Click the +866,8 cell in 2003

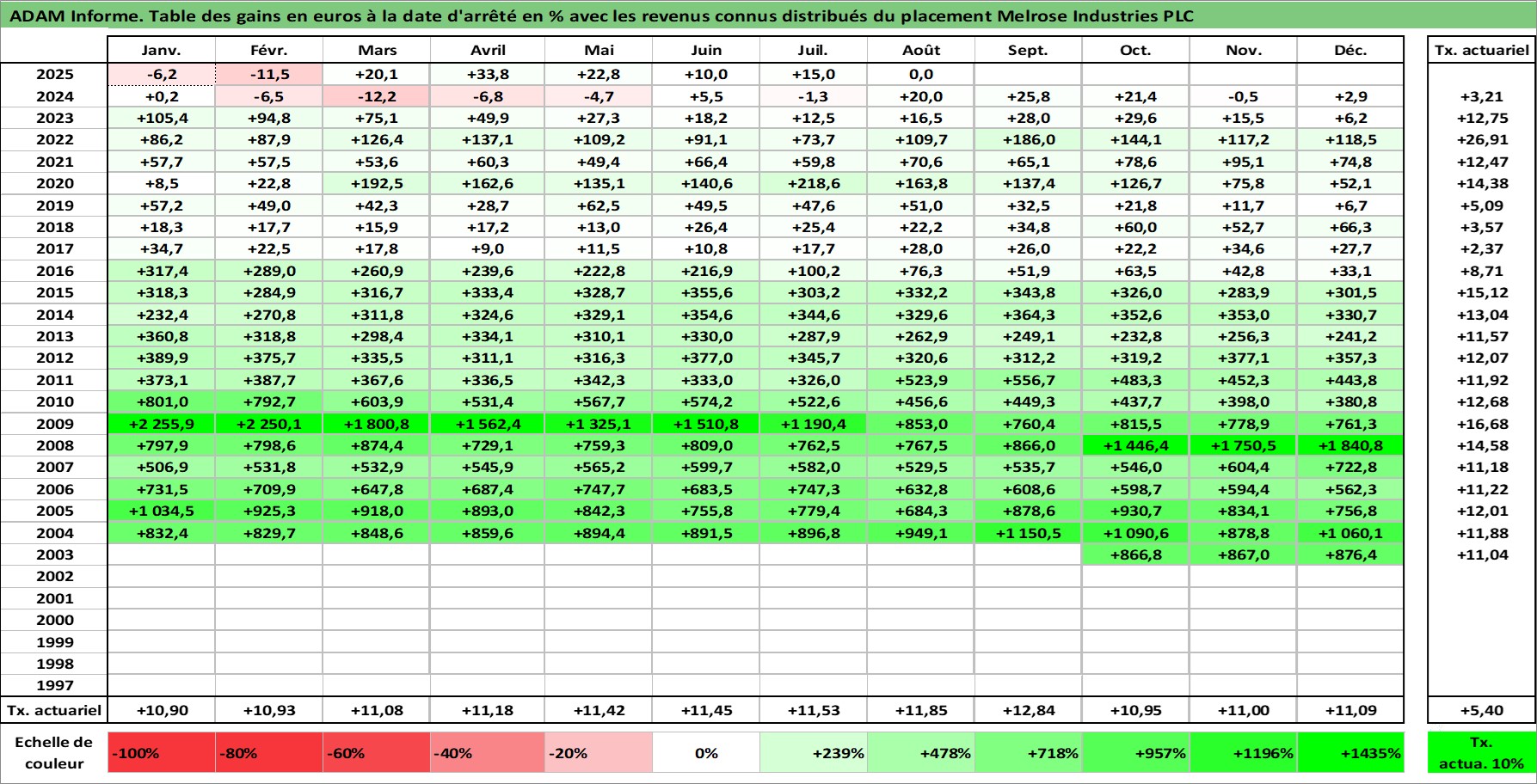[1136, 554]
